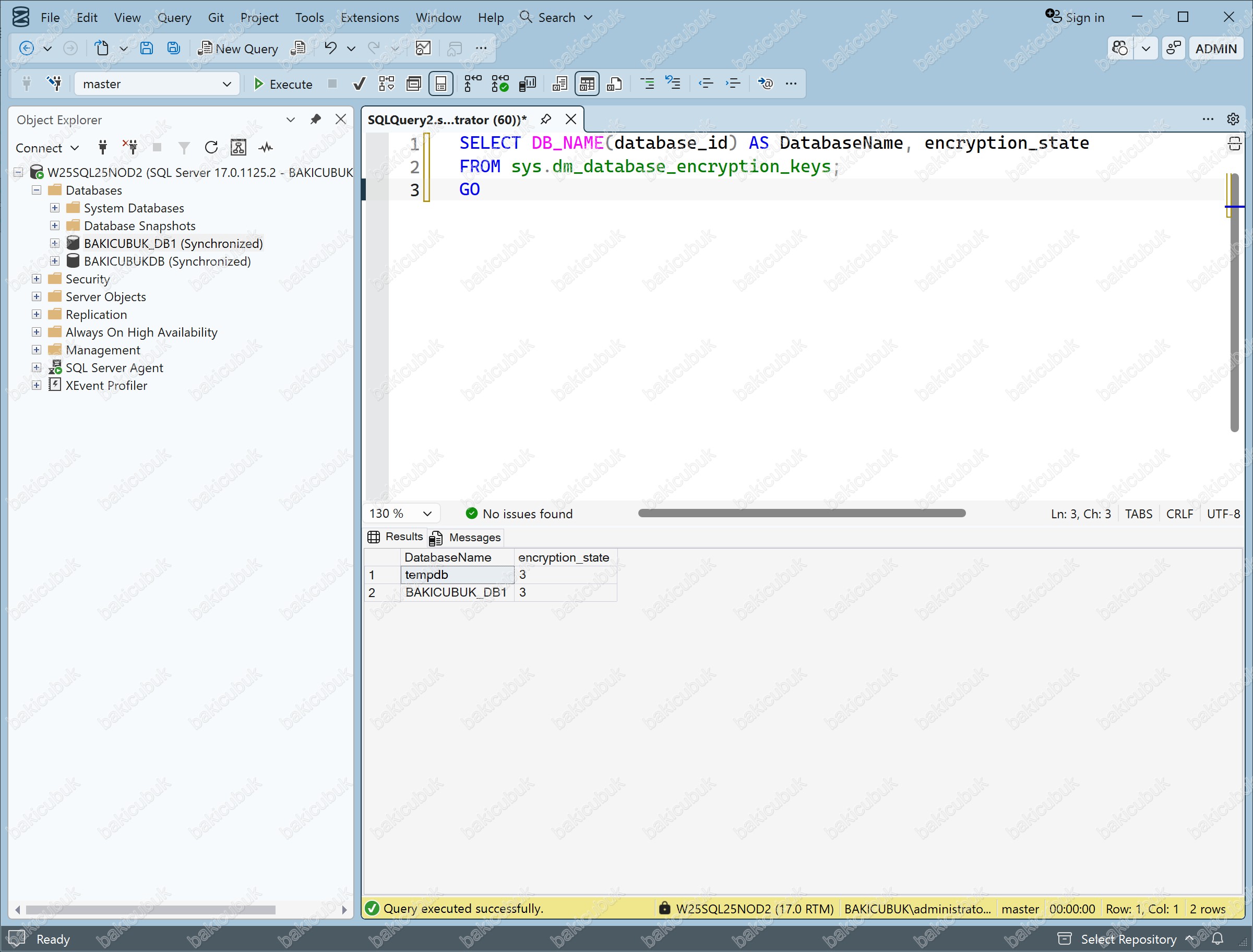Open the Query Options icon
Image resolution: width=1253 pixels, height=952 pixels.
point(414,84)
